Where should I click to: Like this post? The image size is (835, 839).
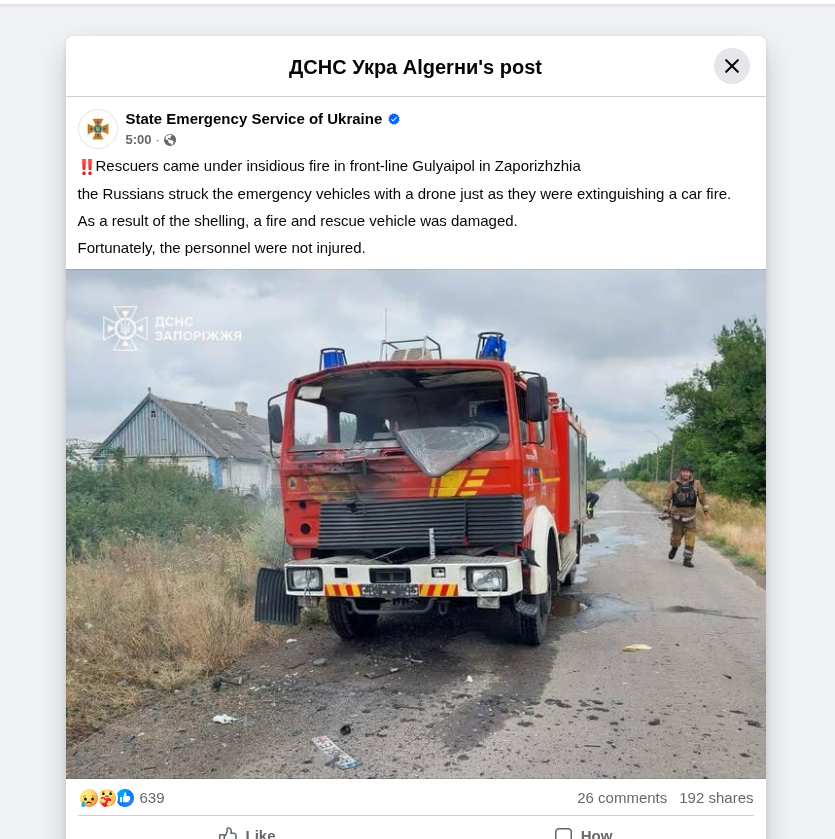(x=247, y=833)
